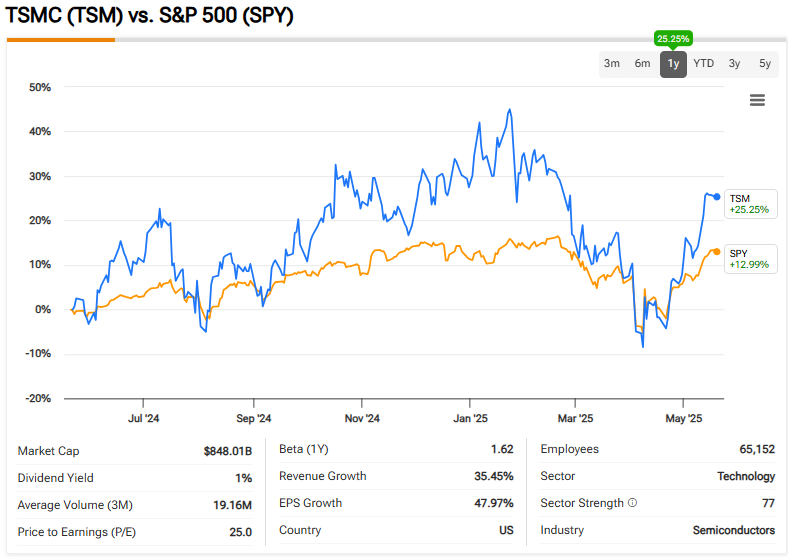788x557 pixels.
Task: Click the -10% y-axis label
Action: click(38, 354)
